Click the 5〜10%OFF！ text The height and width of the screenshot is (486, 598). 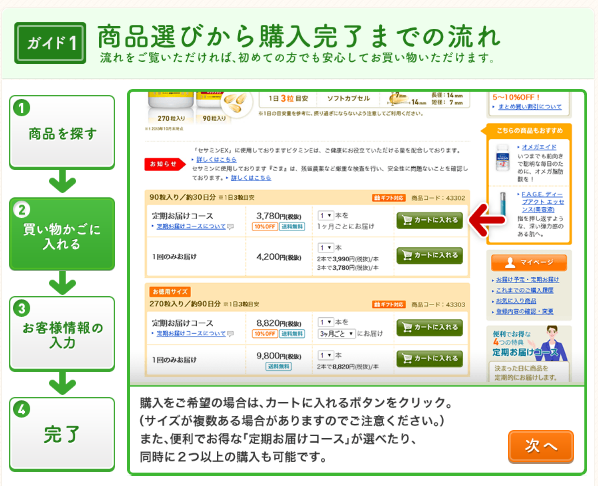(x=516, y=97)
